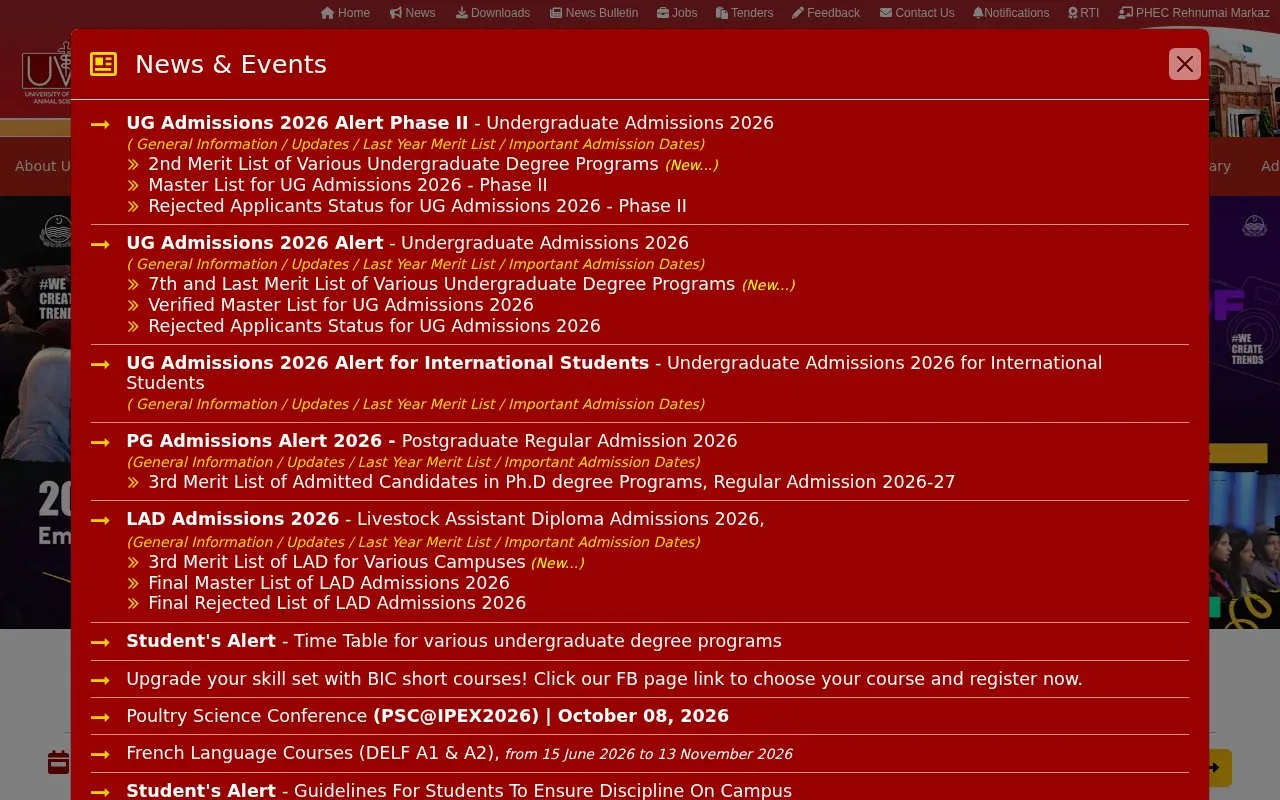Open 3rd Merit List of LAD for Campuses
This screenshot has width=1280, height=800.
[x=336, y=562]
